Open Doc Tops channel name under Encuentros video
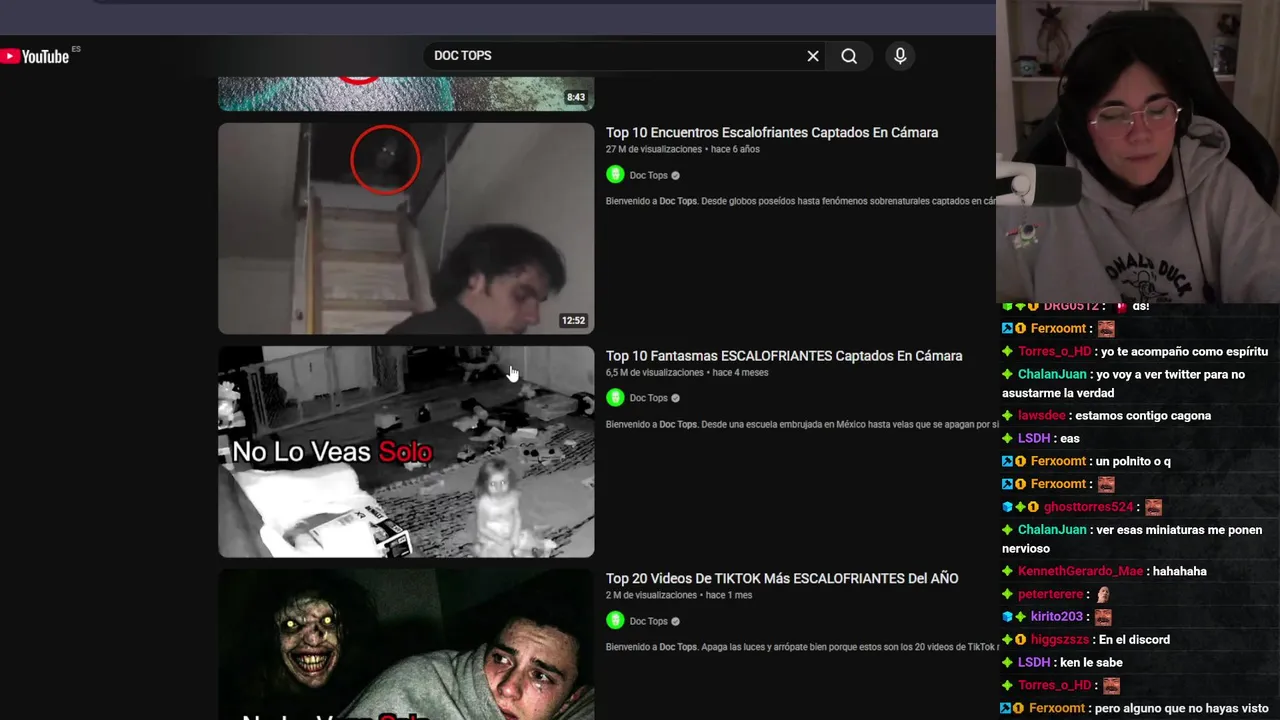Image resolution: width=1280 pixels, height=720 pixels. (648, 175)
